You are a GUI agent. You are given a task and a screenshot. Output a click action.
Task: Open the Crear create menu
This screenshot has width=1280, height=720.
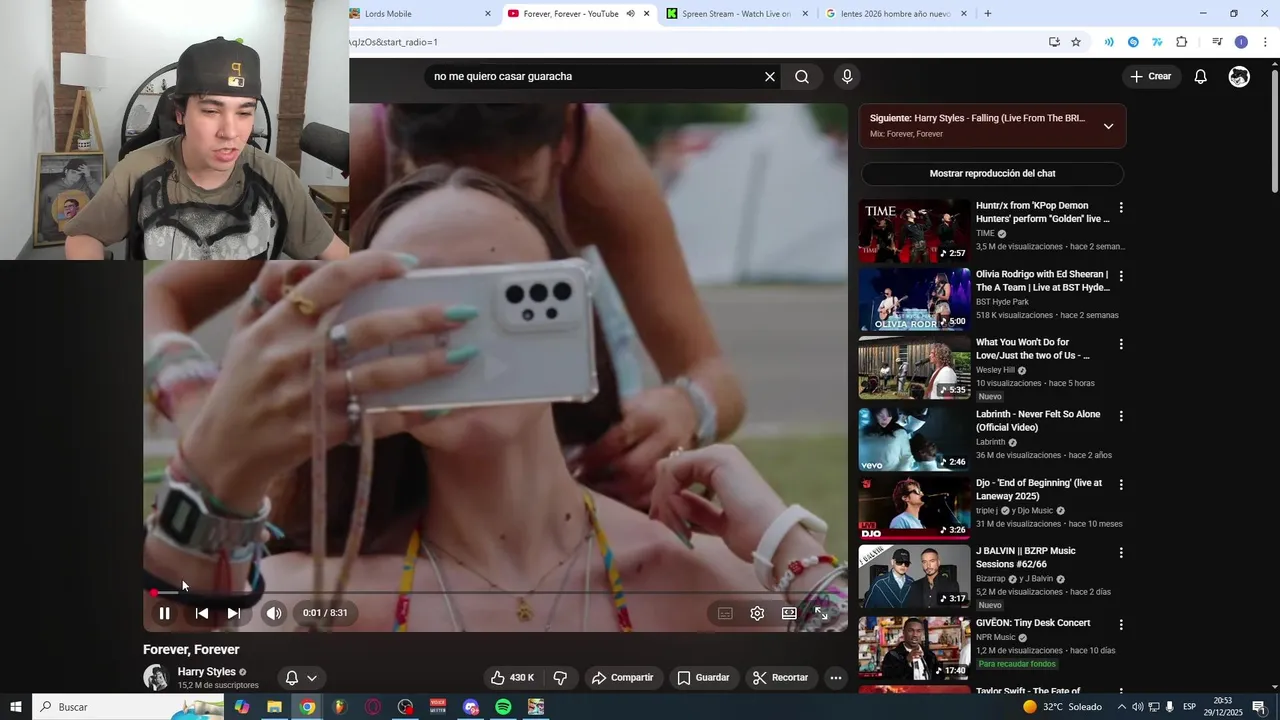pyautogui.click(x=1150, y=76)
